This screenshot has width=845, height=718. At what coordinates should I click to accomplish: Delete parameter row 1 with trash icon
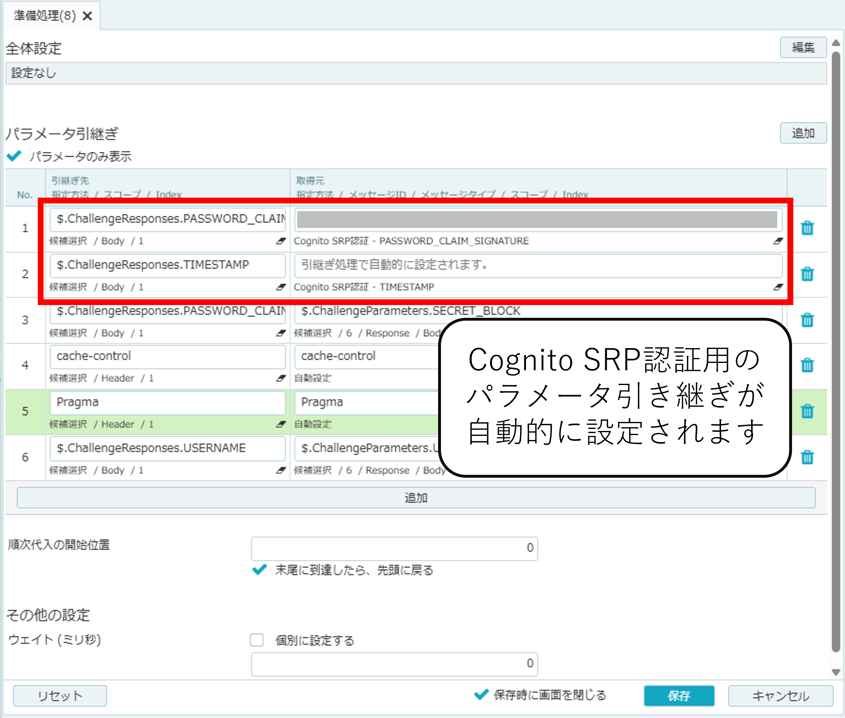(807, 228)
